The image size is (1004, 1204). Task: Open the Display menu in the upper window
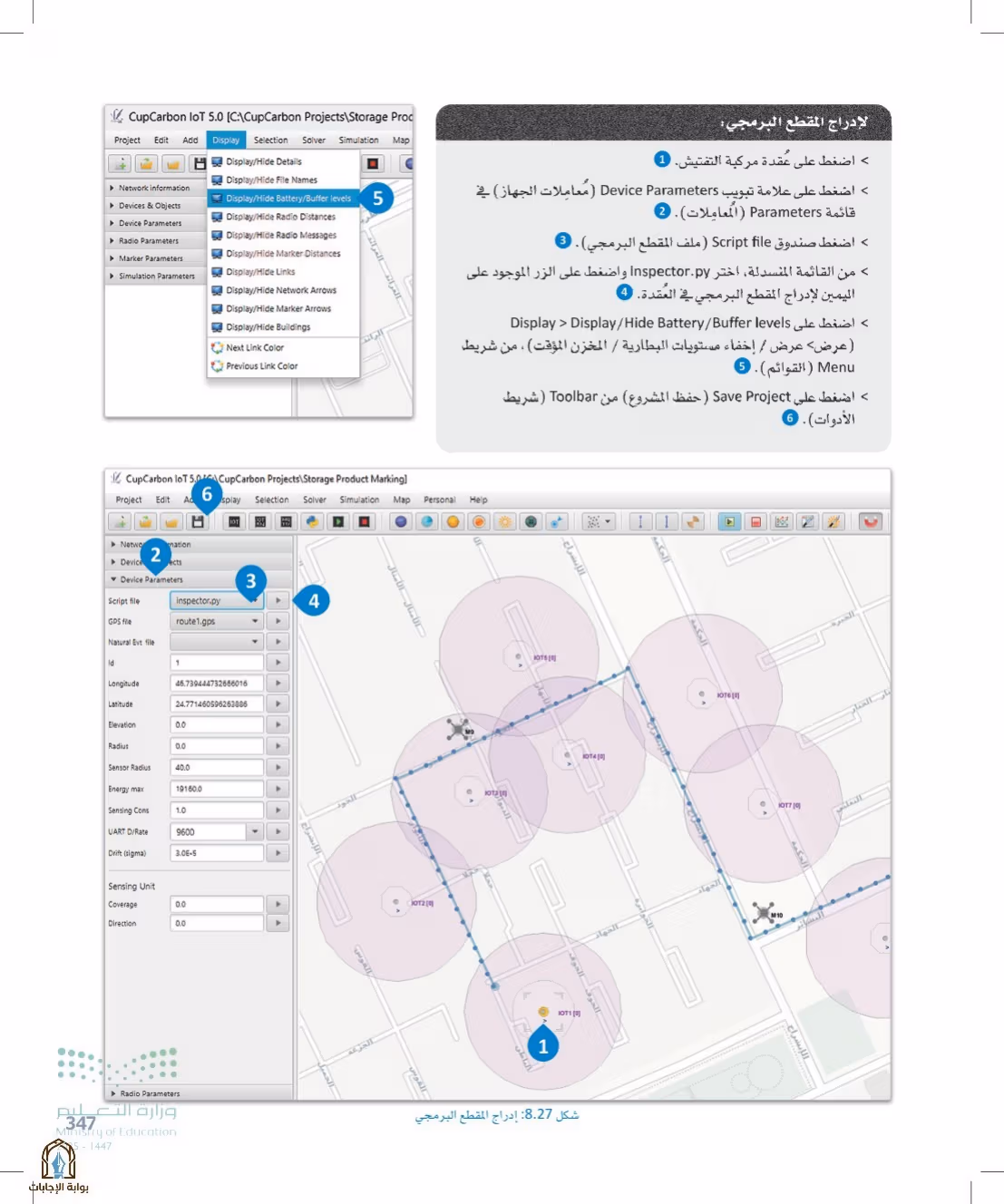pyautogui.click(x=226, y=141)
